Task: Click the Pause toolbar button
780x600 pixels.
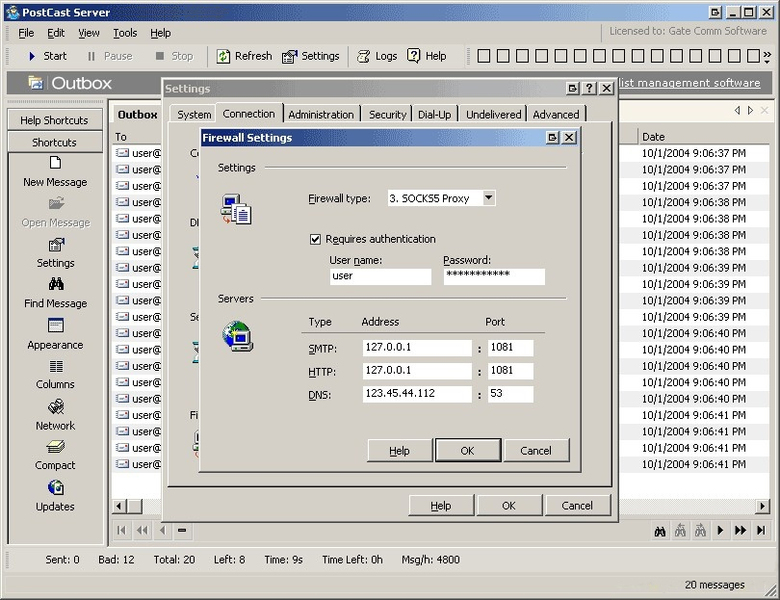Action: [x=109, y=56]
